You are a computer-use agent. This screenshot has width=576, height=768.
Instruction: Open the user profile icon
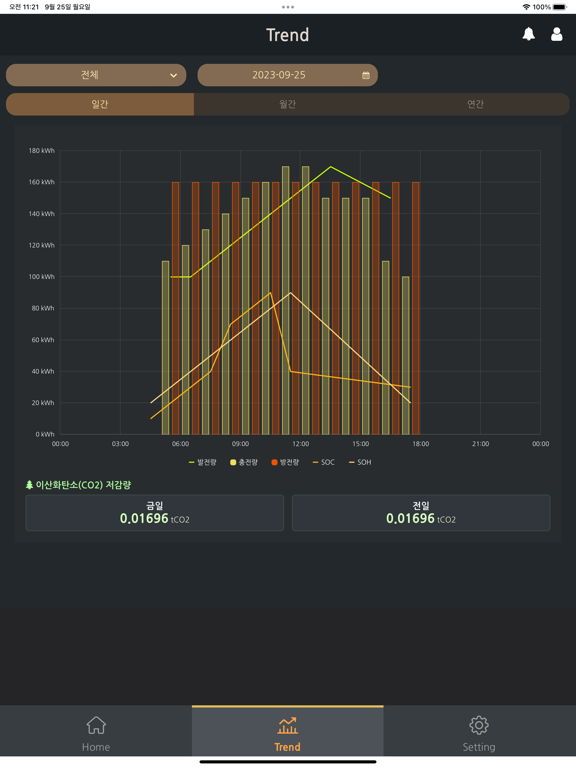556,34
